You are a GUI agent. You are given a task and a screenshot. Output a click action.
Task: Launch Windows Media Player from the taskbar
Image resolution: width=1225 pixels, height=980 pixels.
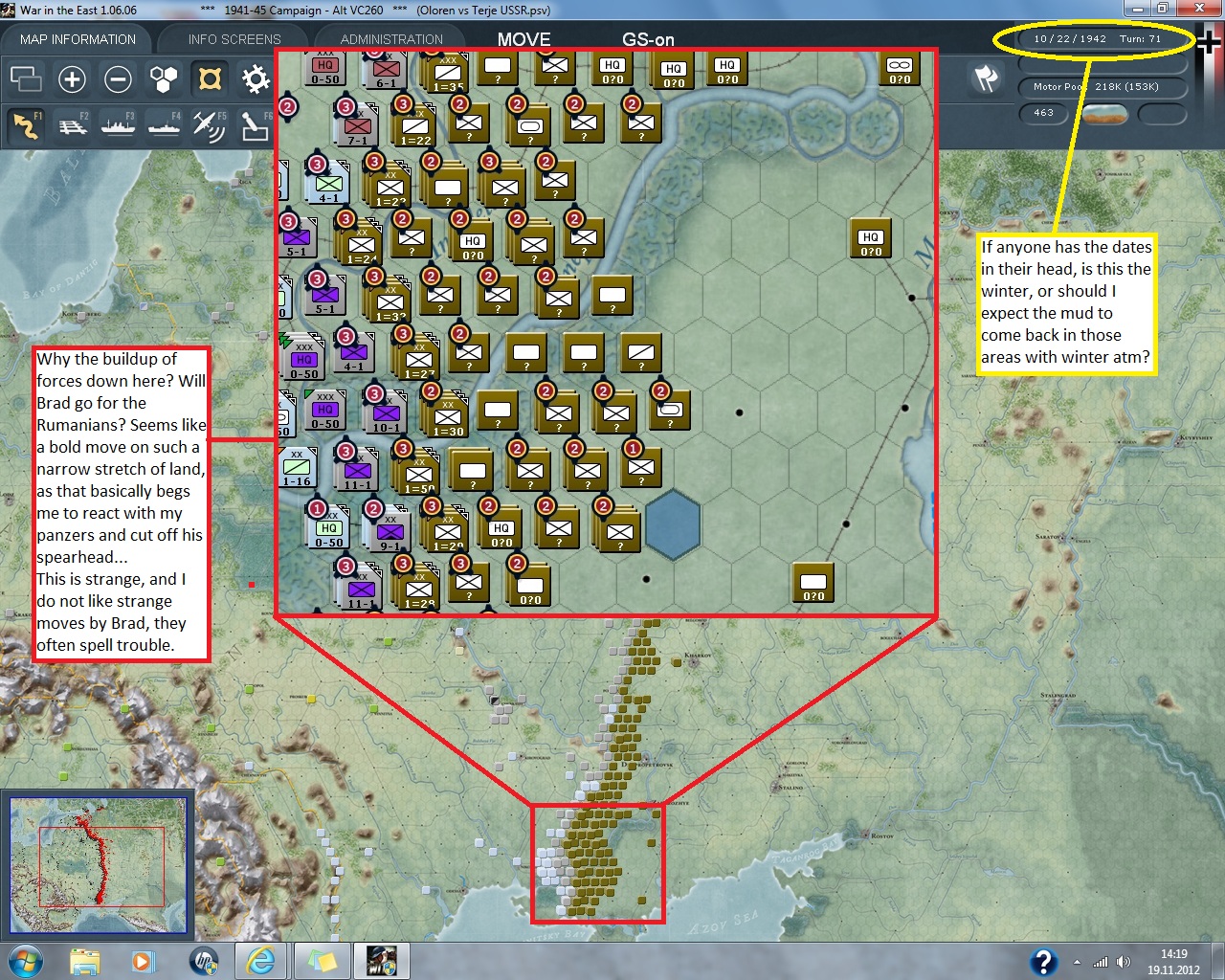click(x=143, y=961)
